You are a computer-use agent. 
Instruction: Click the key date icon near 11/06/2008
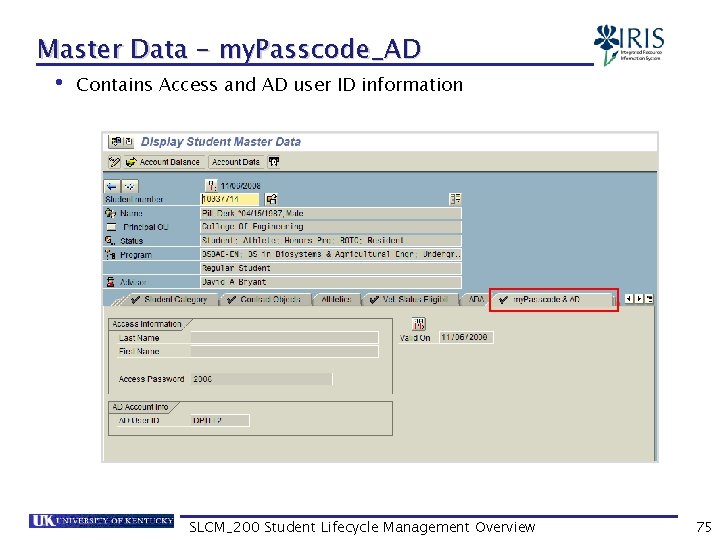coord(210,186)
